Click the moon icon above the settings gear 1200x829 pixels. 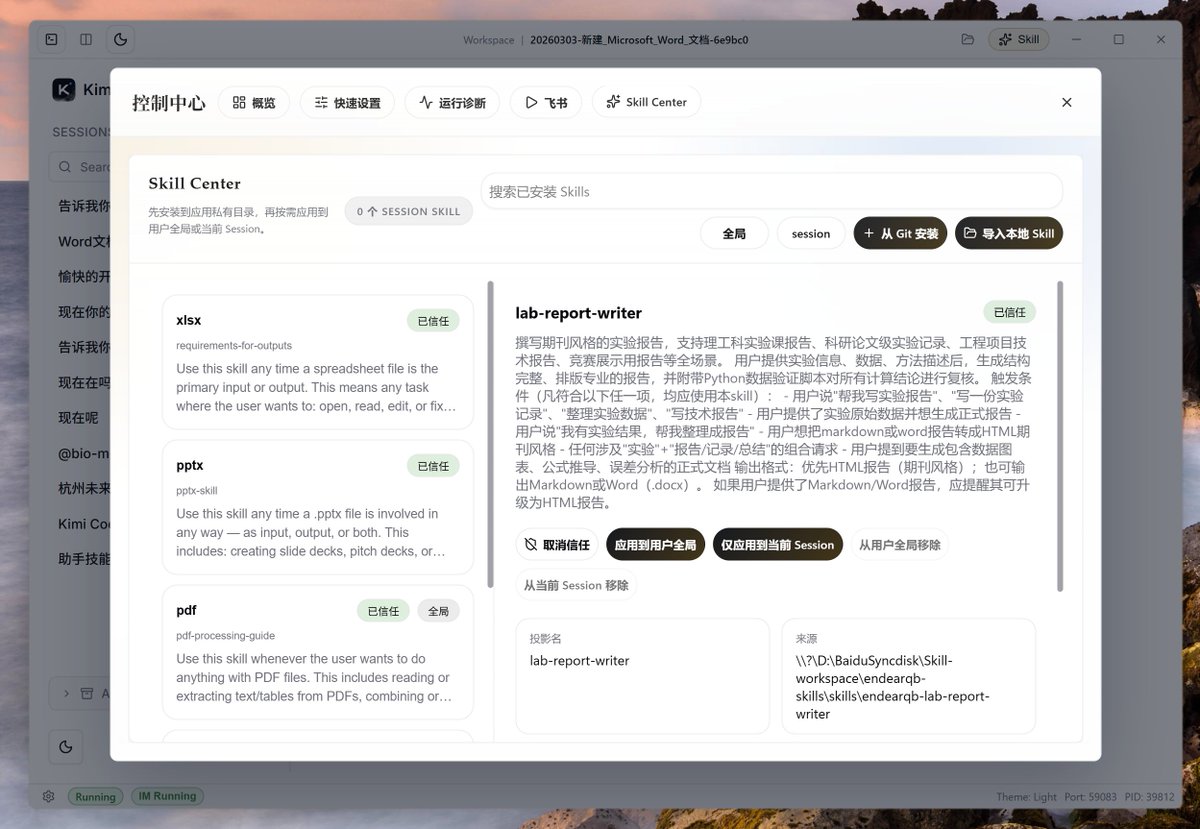tap(66, 746)
